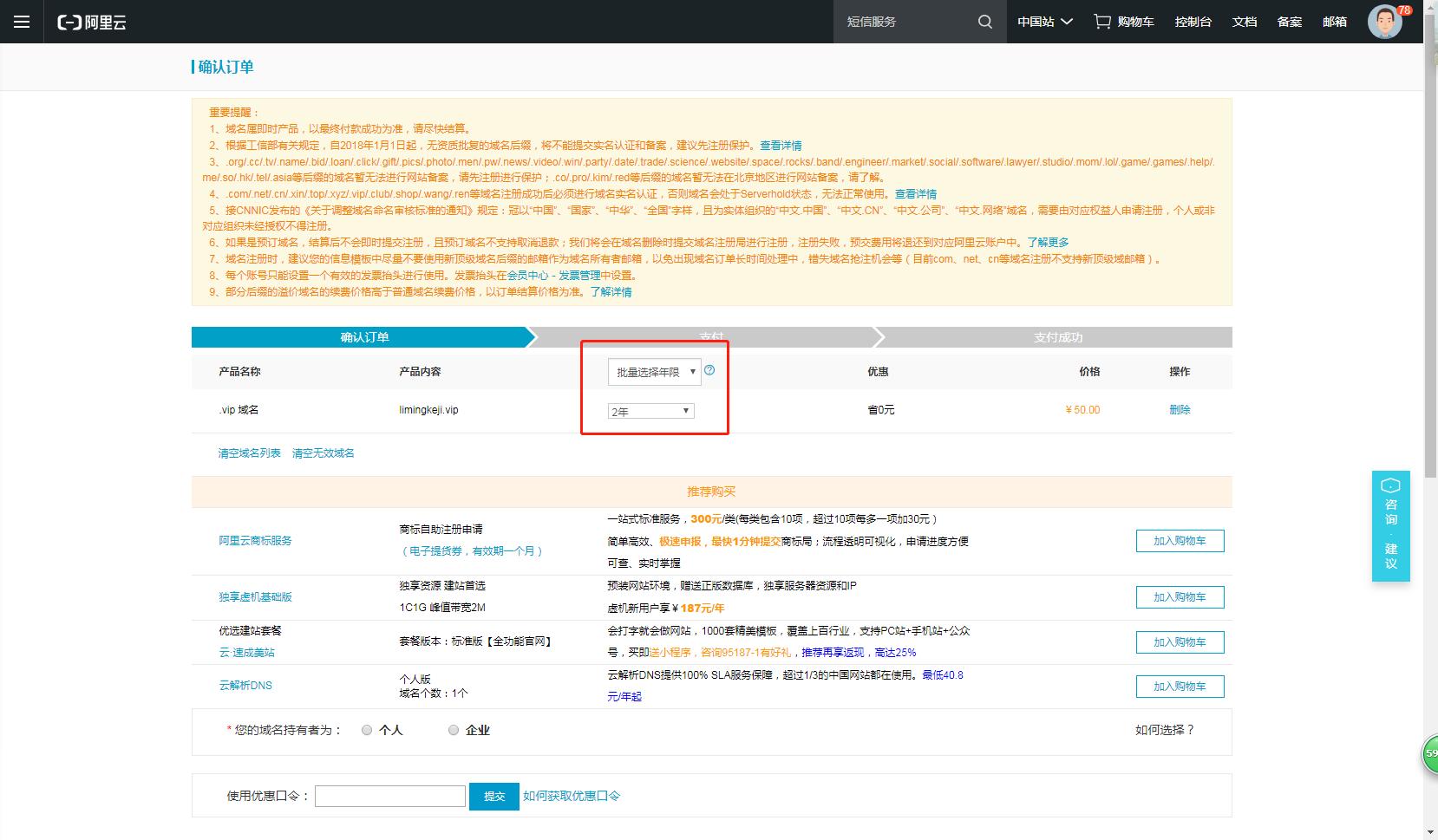Click the .vip 域名 product name
The image size is (1438, 840).
[239, 410]
